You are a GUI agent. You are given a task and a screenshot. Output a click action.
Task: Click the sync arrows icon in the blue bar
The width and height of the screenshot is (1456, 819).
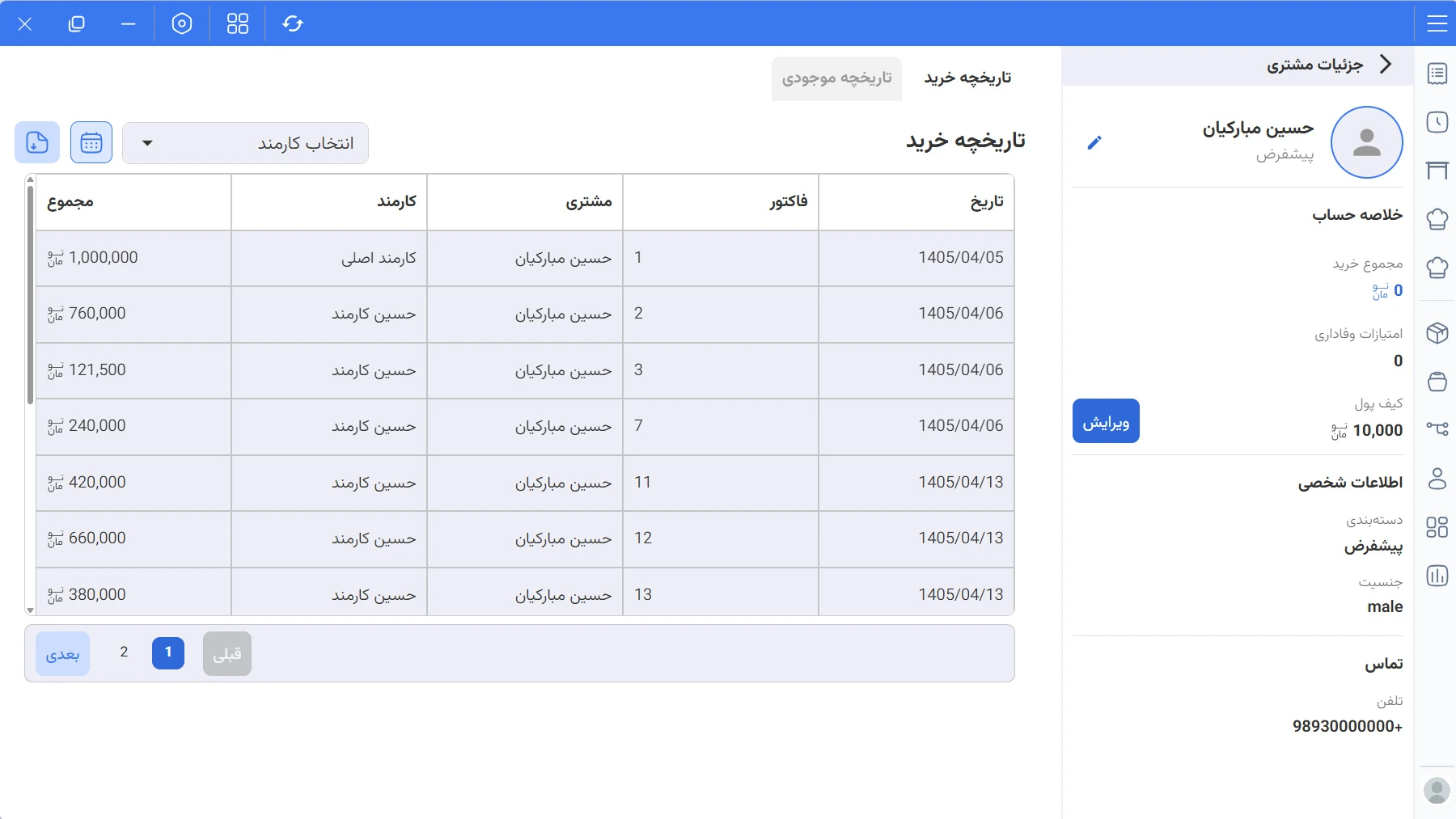293,23
